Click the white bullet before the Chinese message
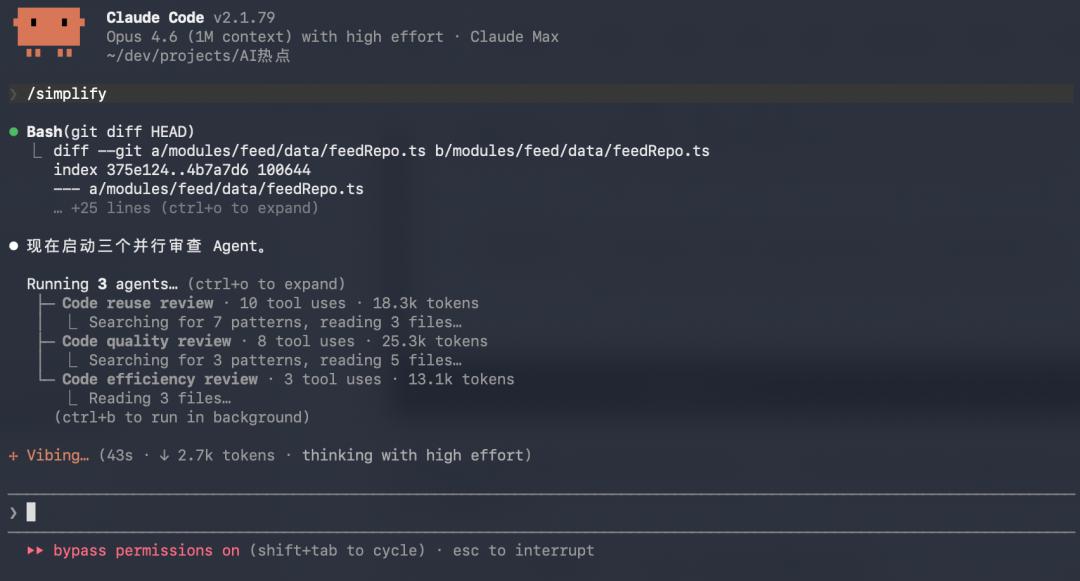Viewport: 1080px width, 581px height. pos(13,246)
